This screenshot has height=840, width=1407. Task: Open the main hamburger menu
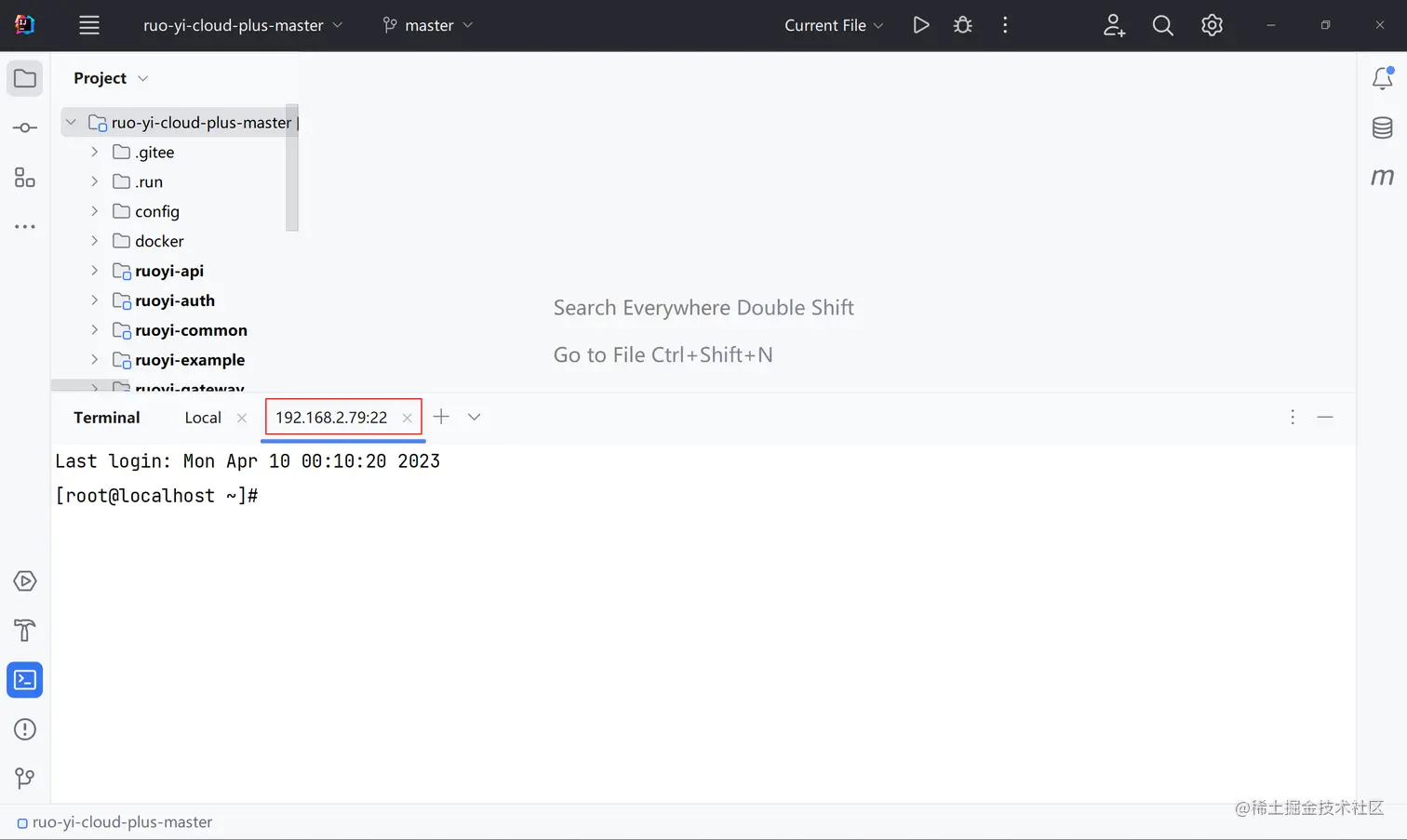tap(89, 25)
